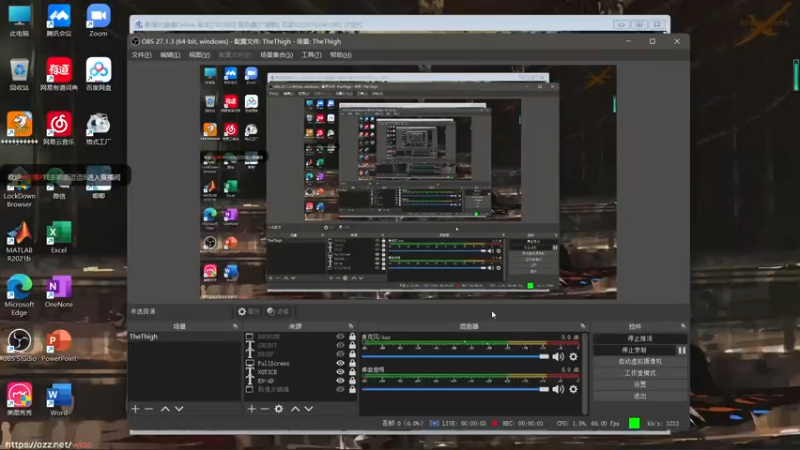Open 腾讯会议 desktop icon
The height and width of the screenshot is (450, 800).
59,20
